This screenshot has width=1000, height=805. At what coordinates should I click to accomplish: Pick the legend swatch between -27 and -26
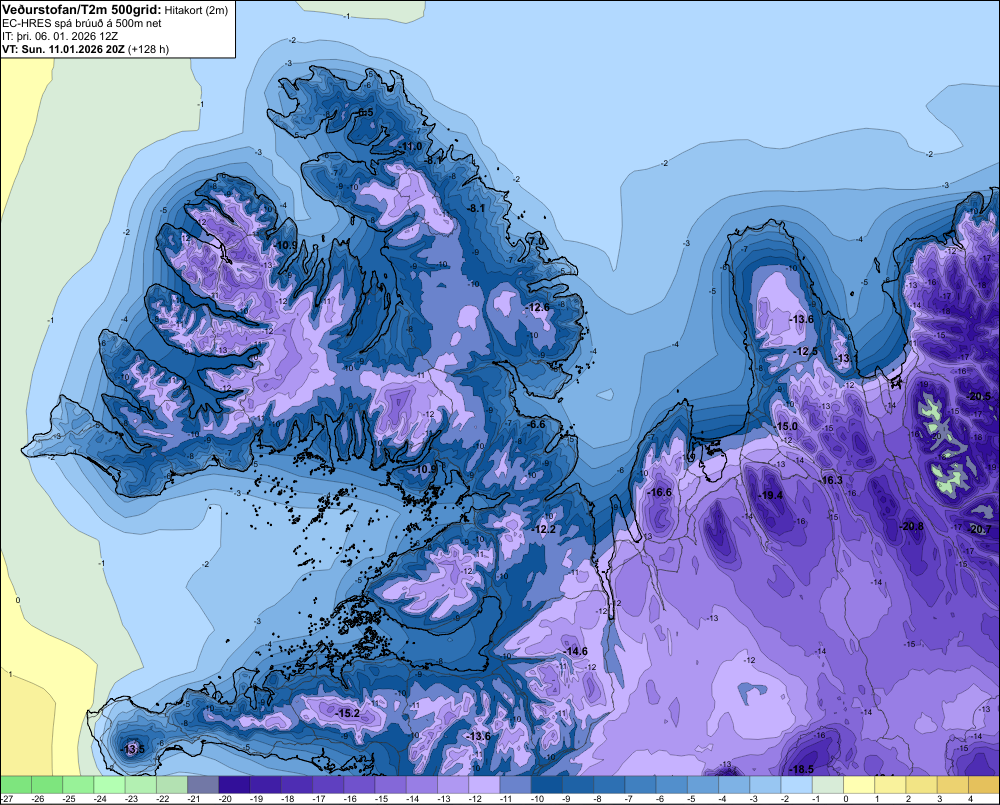point(15,784)
